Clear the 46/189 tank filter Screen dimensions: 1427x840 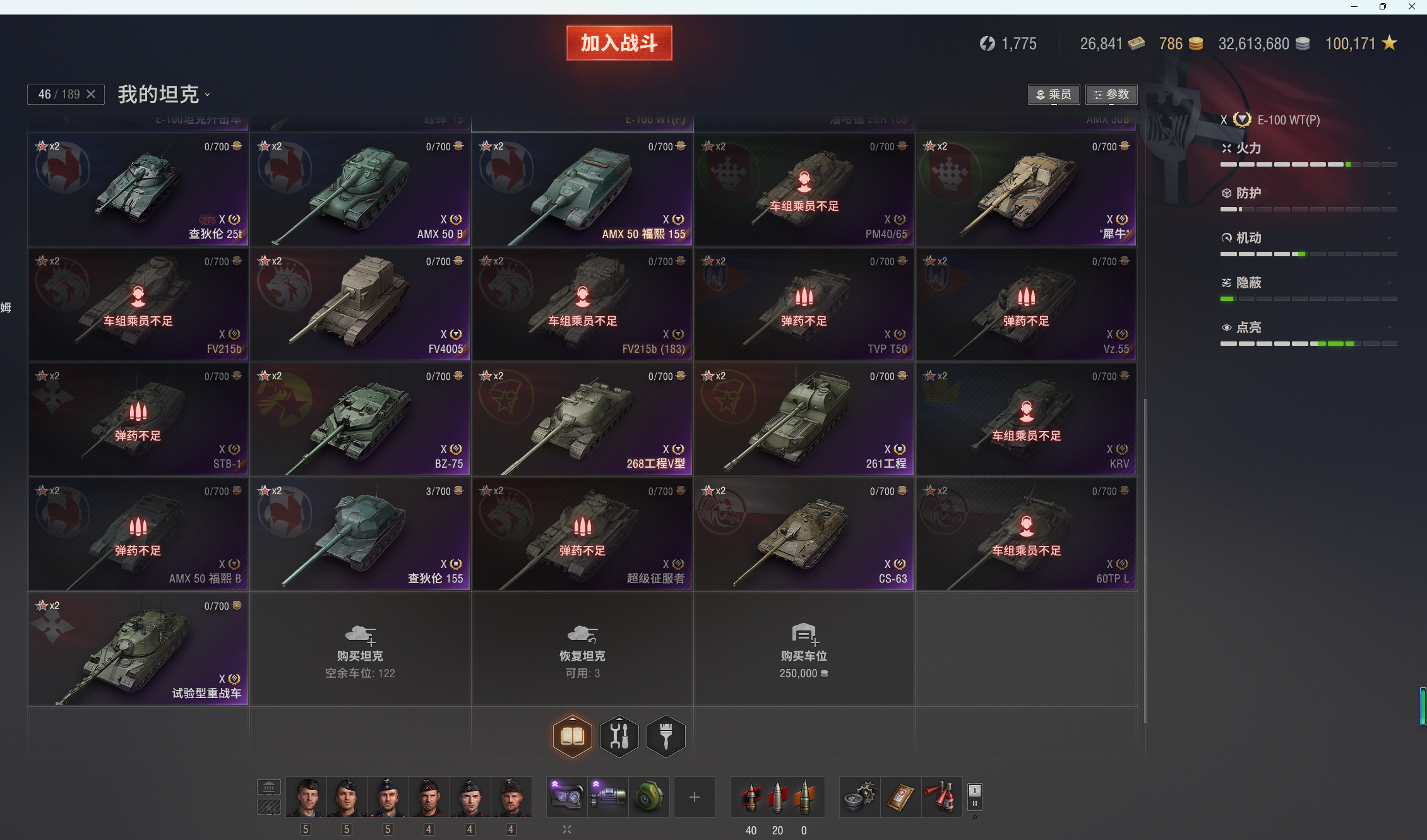tap(91, 94)
